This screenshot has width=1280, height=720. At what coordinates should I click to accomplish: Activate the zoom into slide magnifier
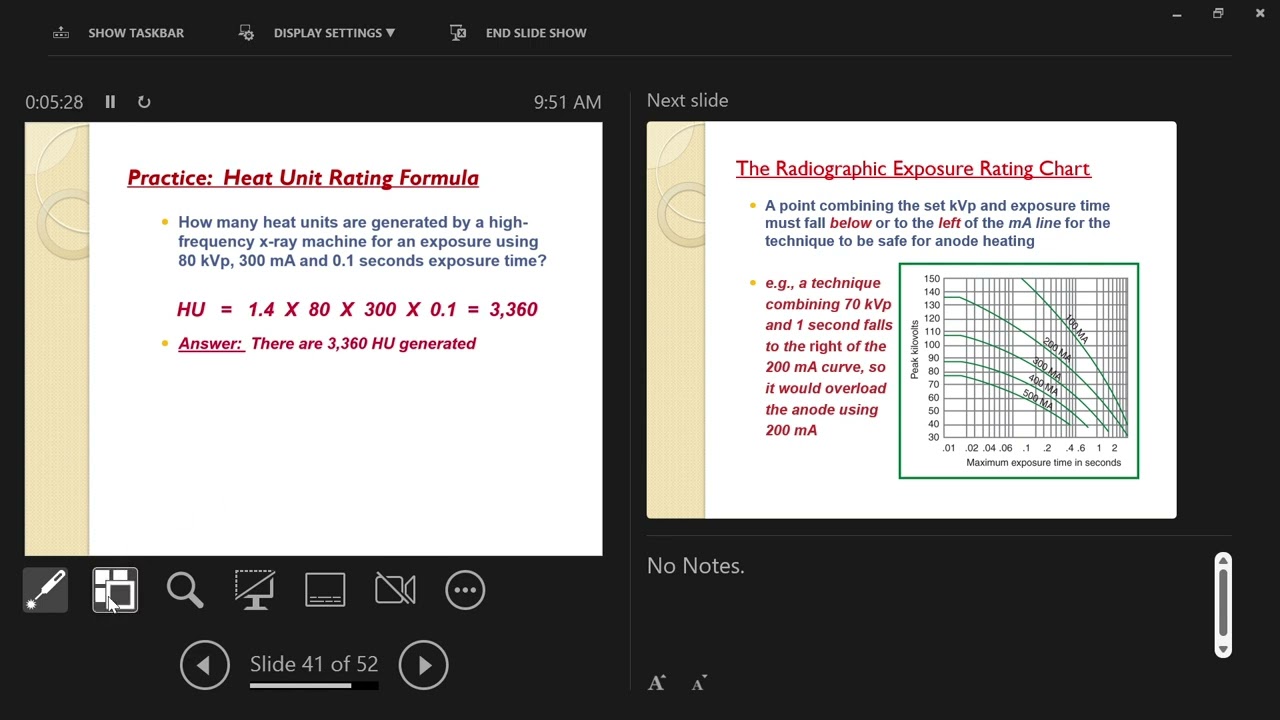tap(185, 590)
